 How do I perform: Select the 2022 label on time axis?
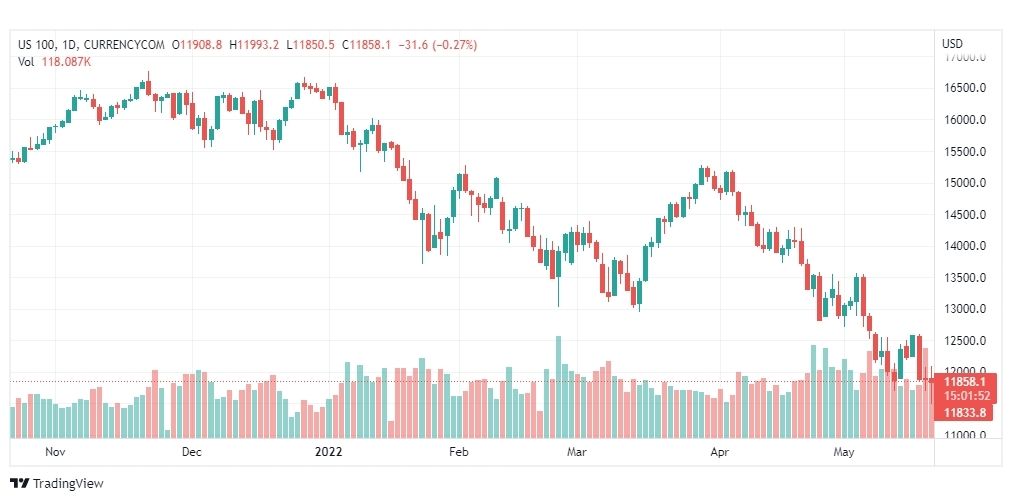coord(328,452)
